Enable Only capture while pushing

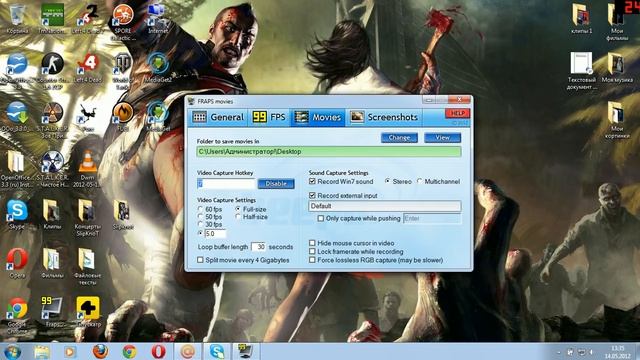pyautogui.click(x=321, y=218)
